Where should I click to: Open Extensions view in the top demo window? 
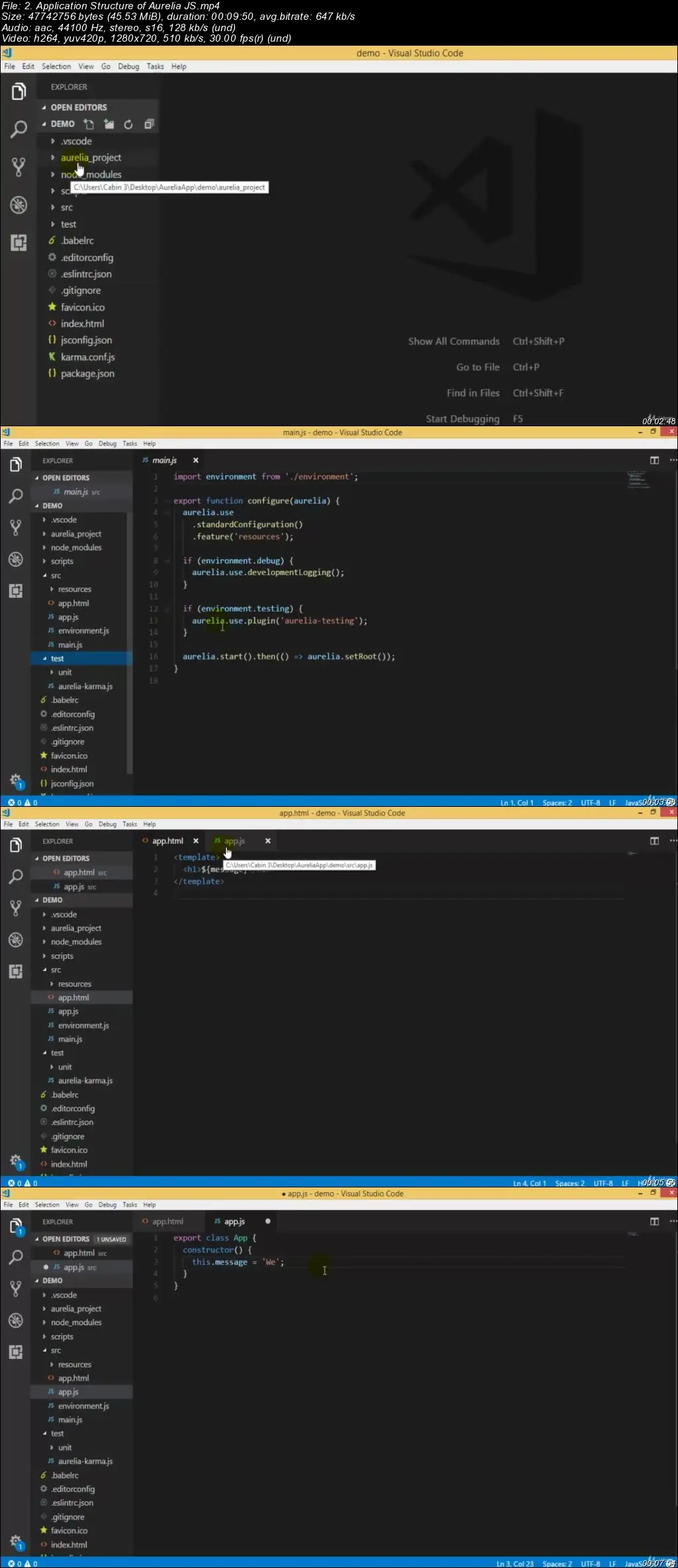[x=19, y=242]
